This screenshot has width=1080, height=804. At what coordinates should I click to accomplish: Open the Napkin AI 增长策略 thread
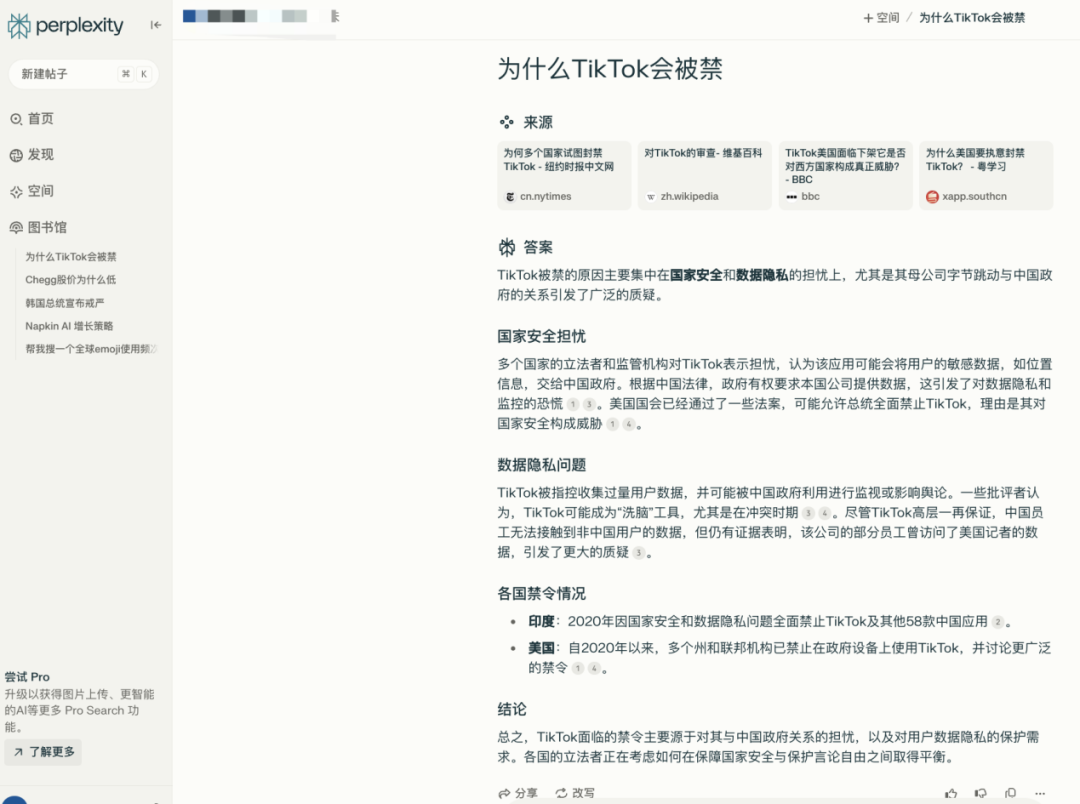69,326
